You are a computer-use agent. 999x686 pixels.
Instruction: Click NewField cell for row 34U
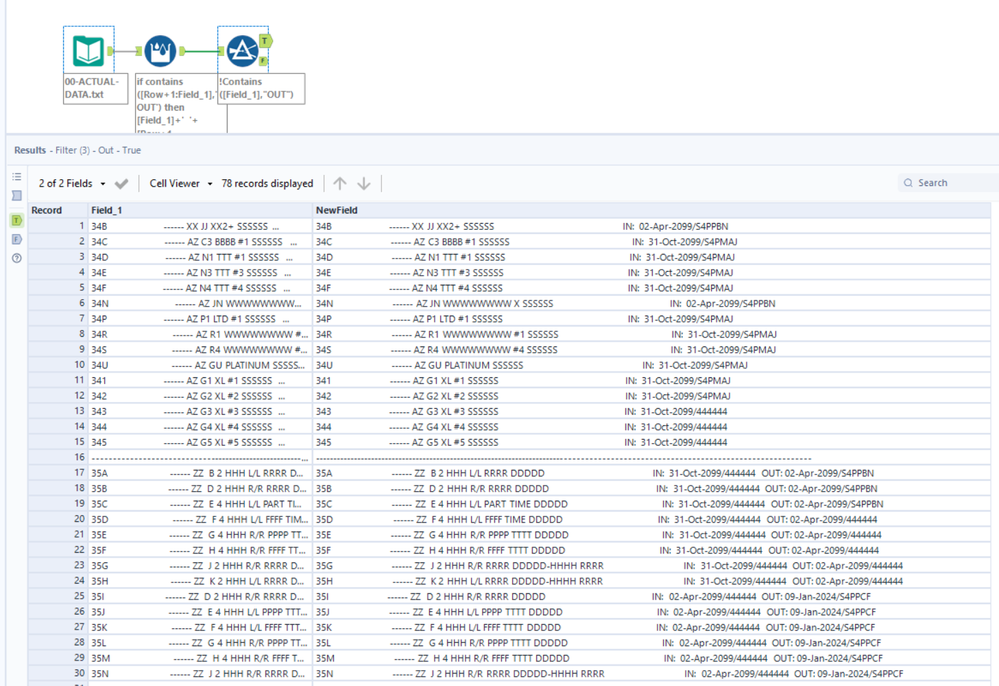click(x=652, y=365)
